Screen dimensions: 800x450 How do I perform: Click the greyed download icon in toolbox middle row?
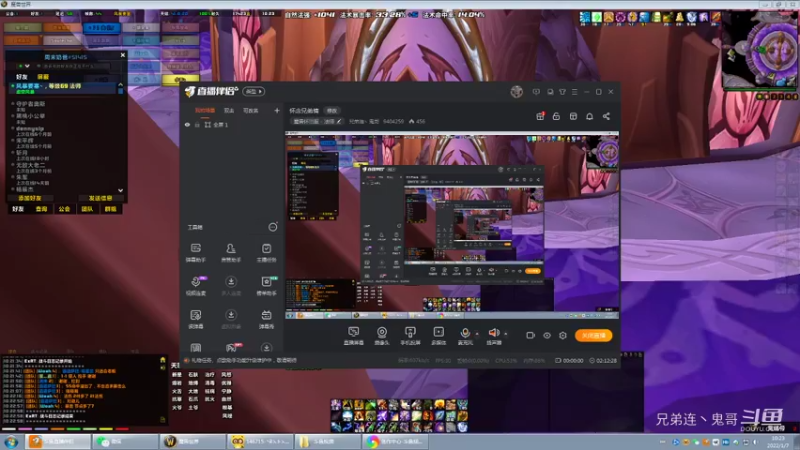(231, 286)
